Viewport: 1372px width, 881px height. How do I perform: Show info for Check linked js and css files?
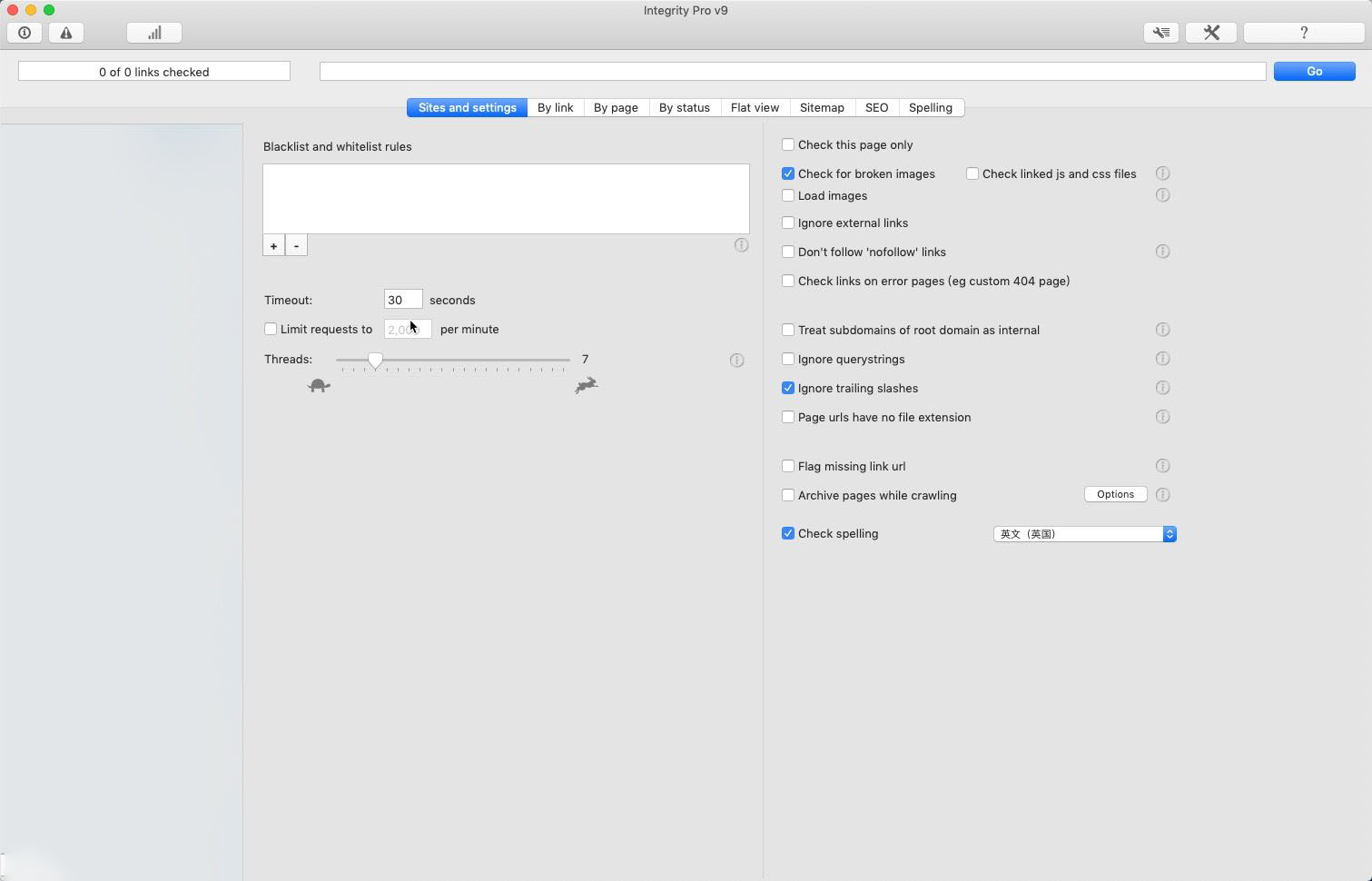click(x=1162, y=173)
